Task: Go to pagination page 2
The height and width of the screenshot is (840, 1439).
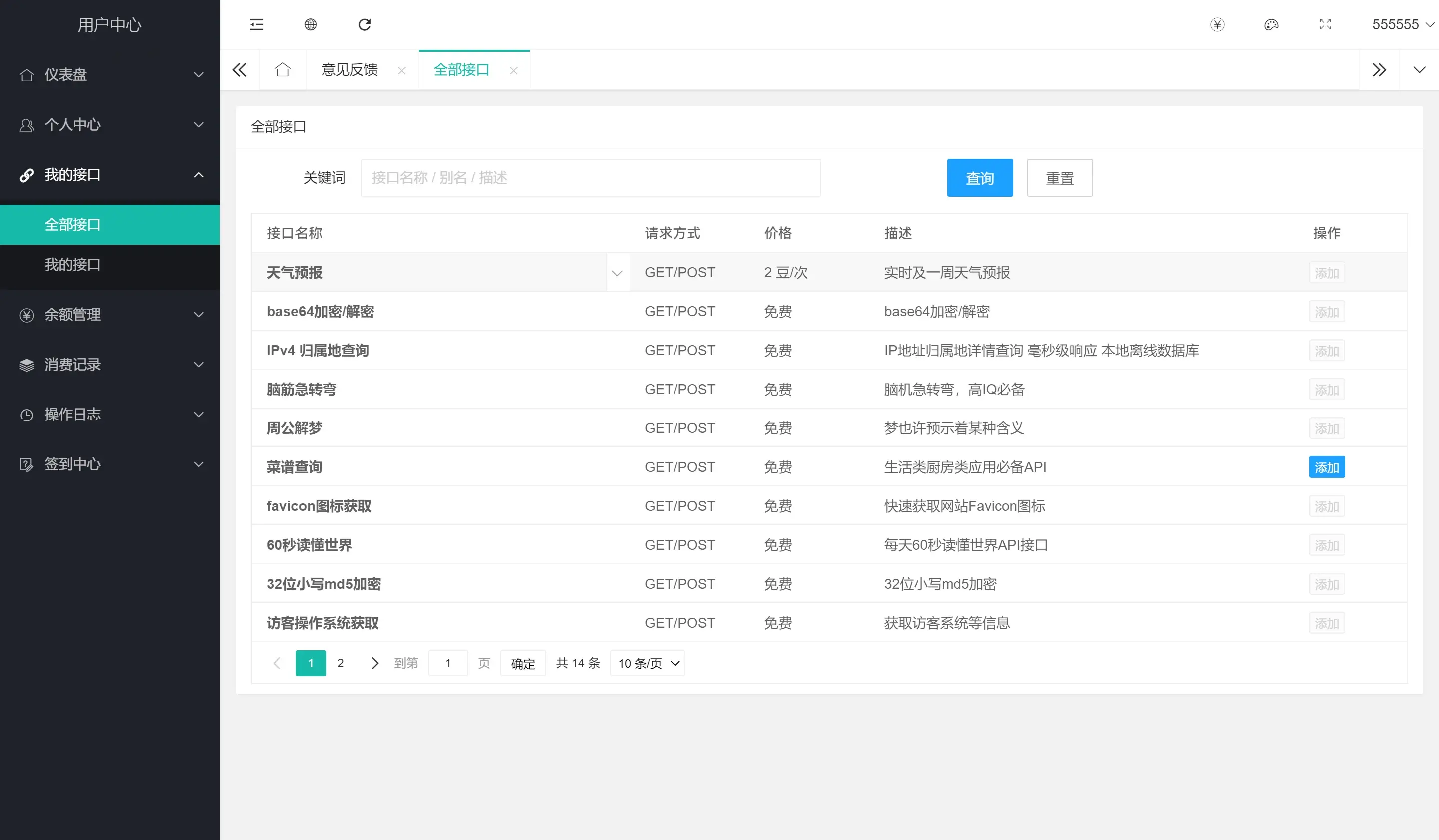Action: coord(340,663)
